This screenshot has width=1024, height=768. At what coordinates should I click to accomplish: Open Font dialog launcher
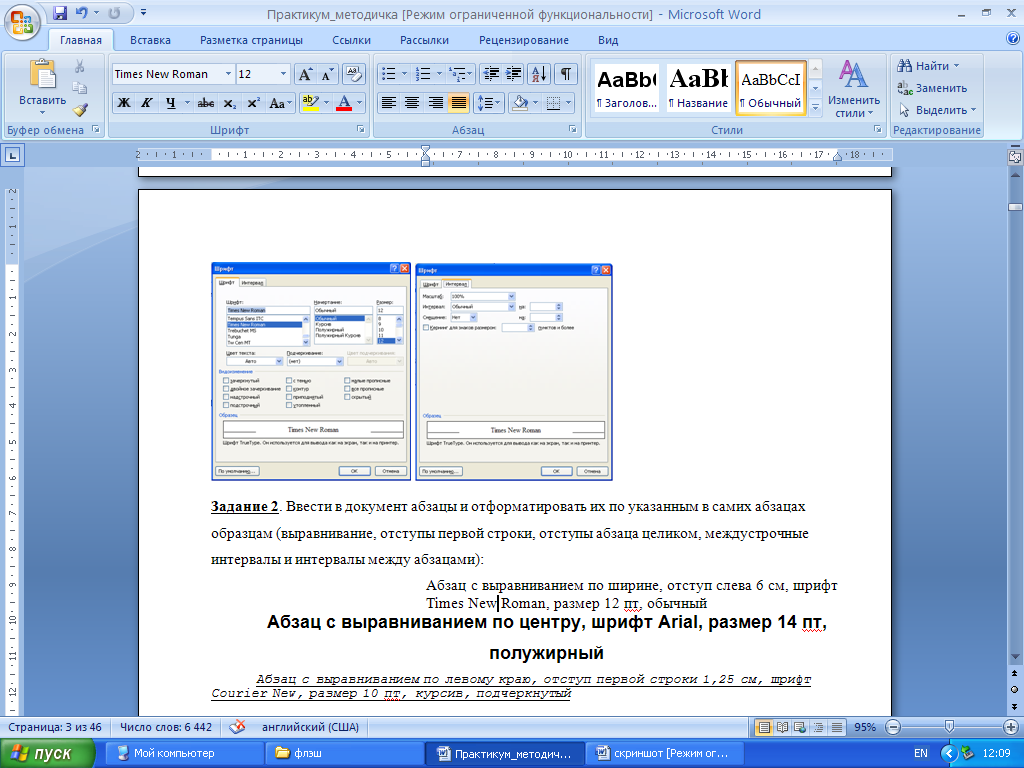pos(360,130)
